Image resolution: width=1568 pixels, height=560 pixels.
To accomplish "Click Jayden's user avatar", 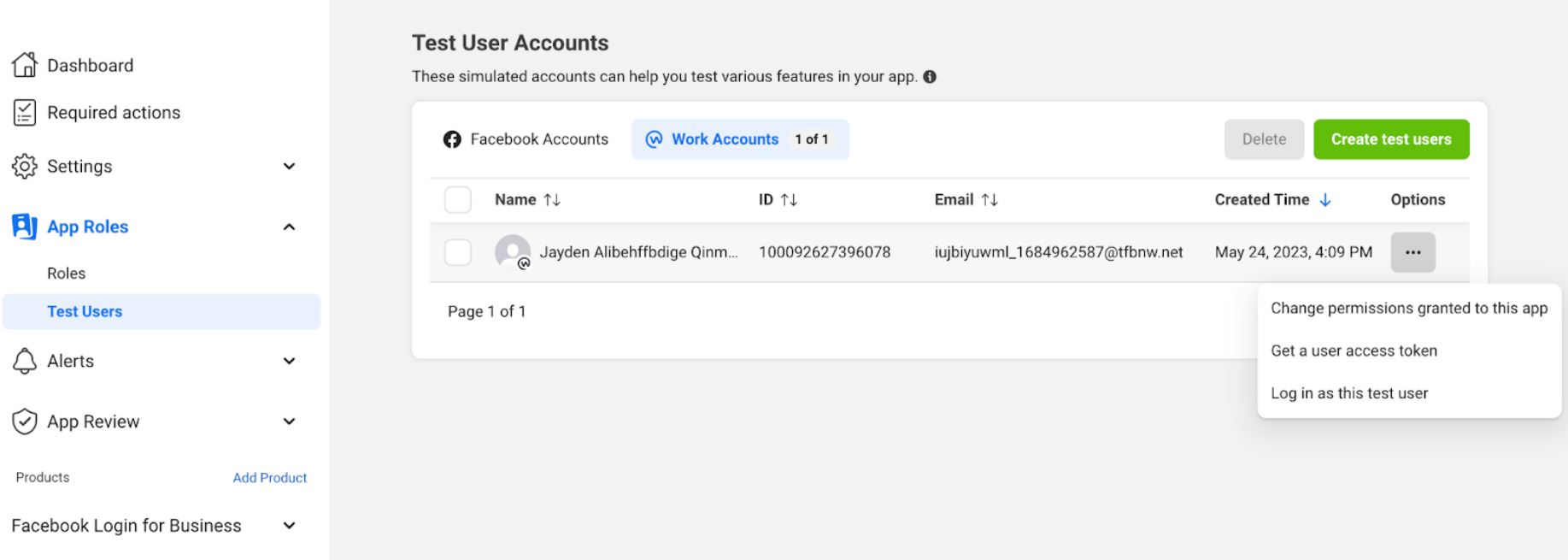I will click(x=513, y=252).
